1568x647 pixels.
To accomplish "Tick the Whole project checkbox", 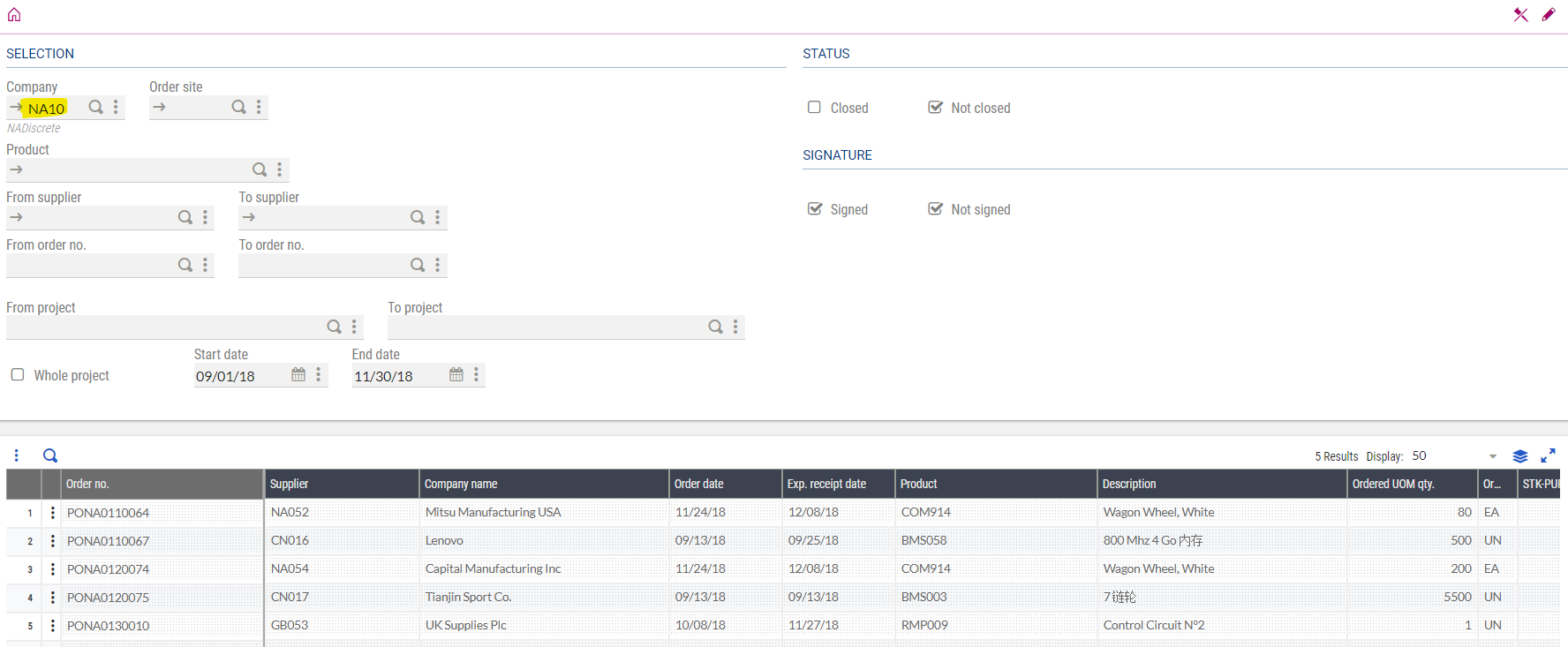I will [18, 375].
